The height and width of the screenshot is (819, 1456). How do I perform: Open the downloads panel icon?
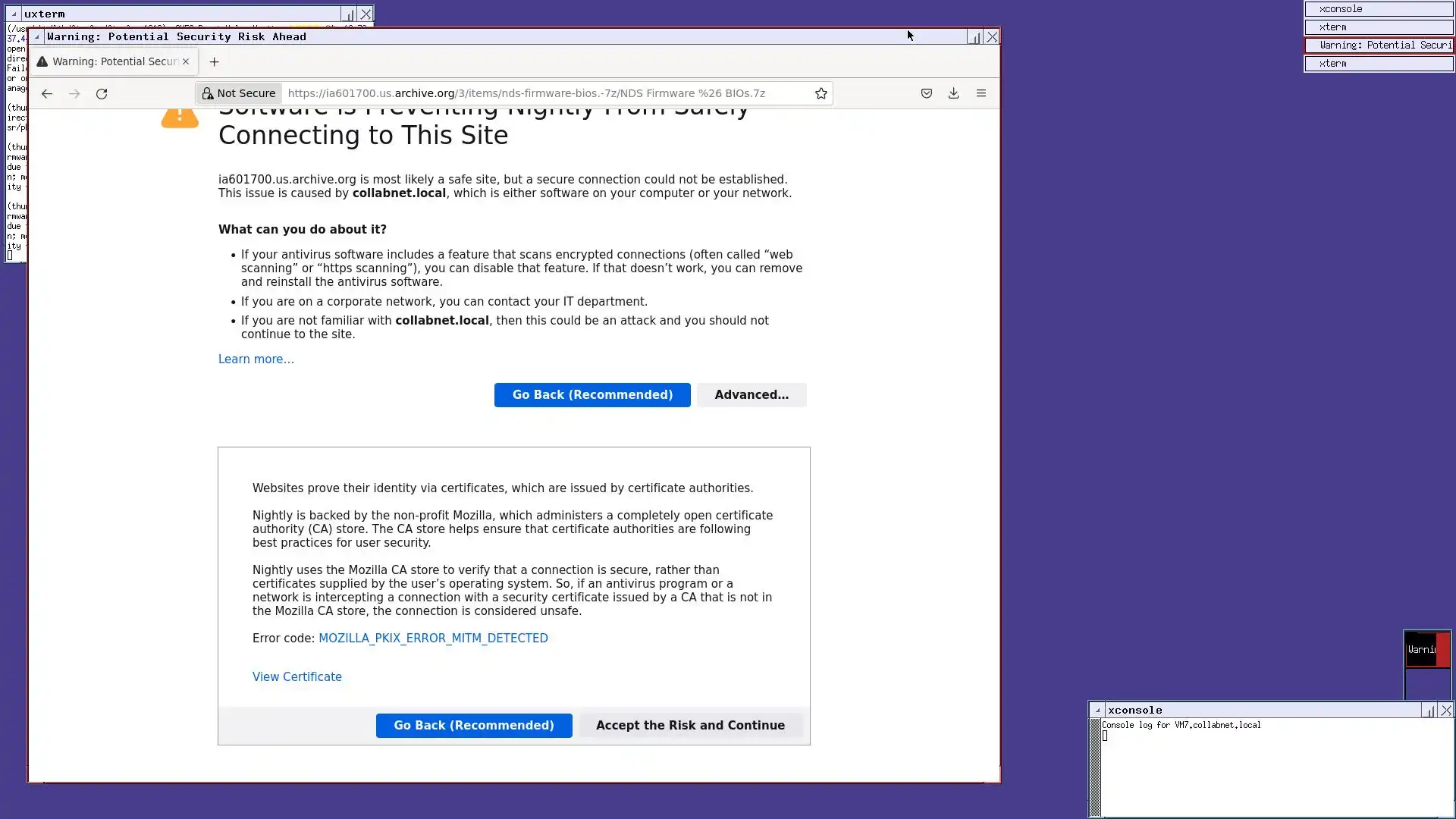click(953, 93)
